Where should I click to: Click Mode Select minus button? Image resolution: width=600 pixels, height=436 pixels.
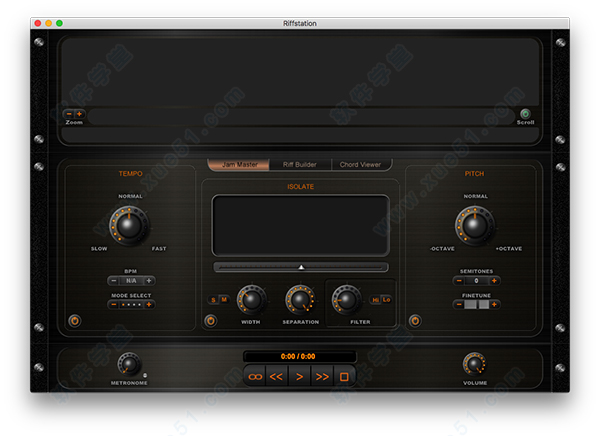(114, 305)
